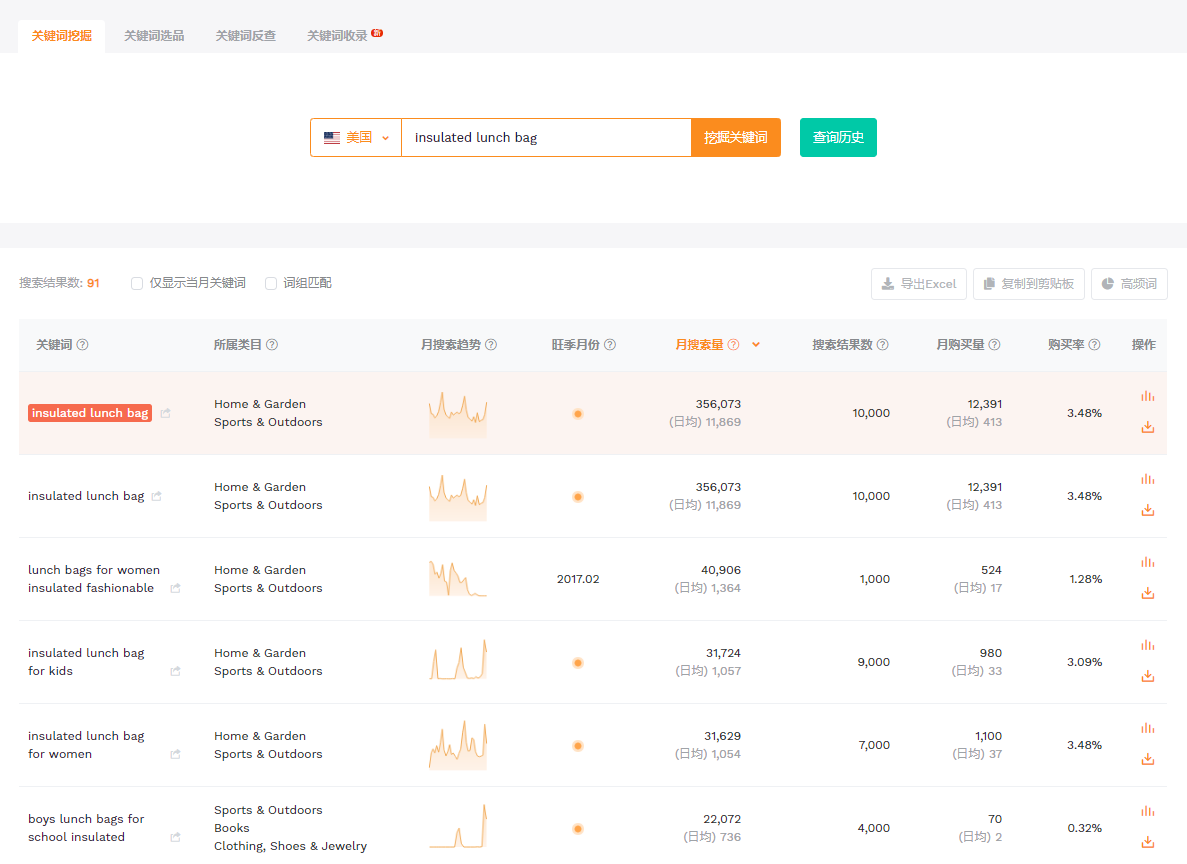Viewport: 1187px width, 864px height.
Task: Switch to 关键词选品 tab
Action: coord(154,36)
